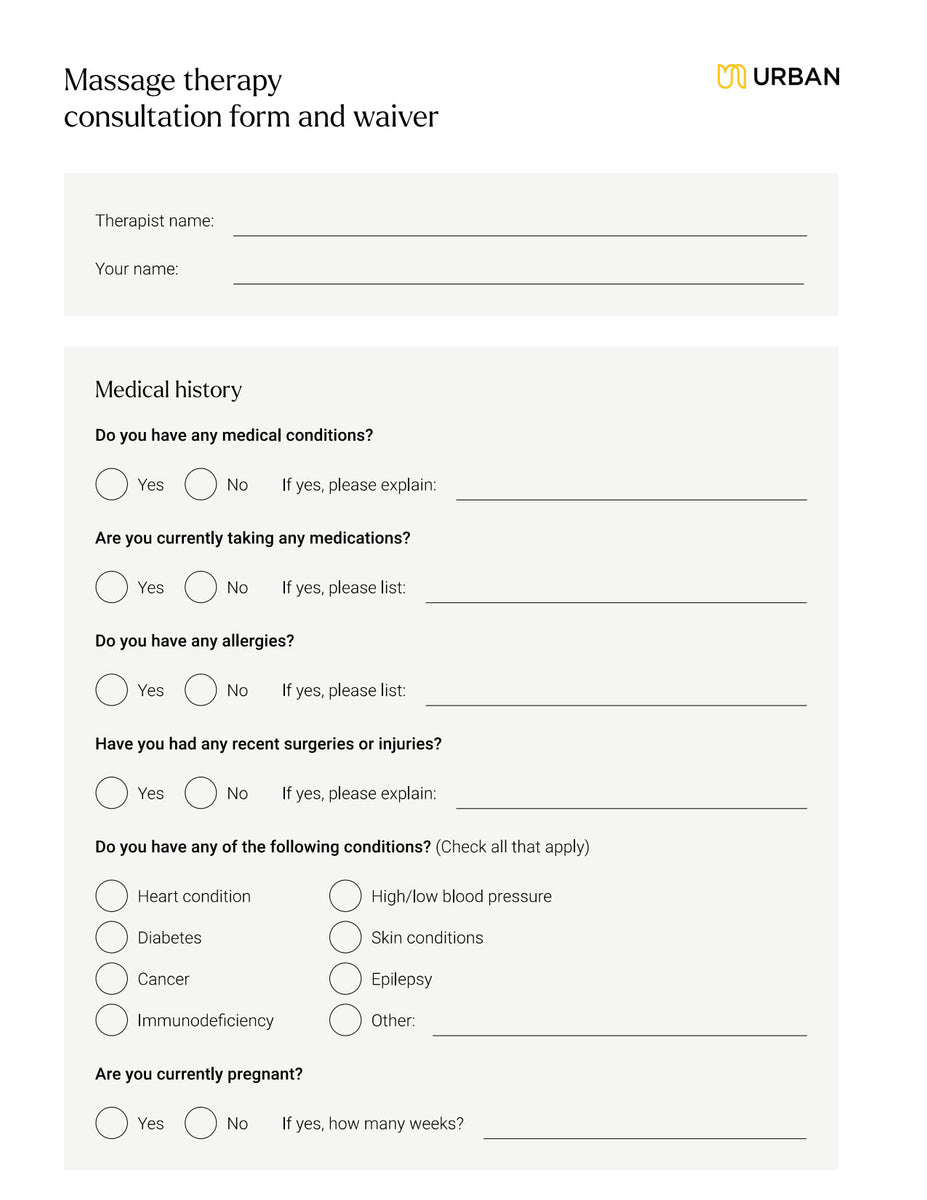Tick the Cancer checkbox
This screenshot has height=1200, width=927.
coord(111,979)
